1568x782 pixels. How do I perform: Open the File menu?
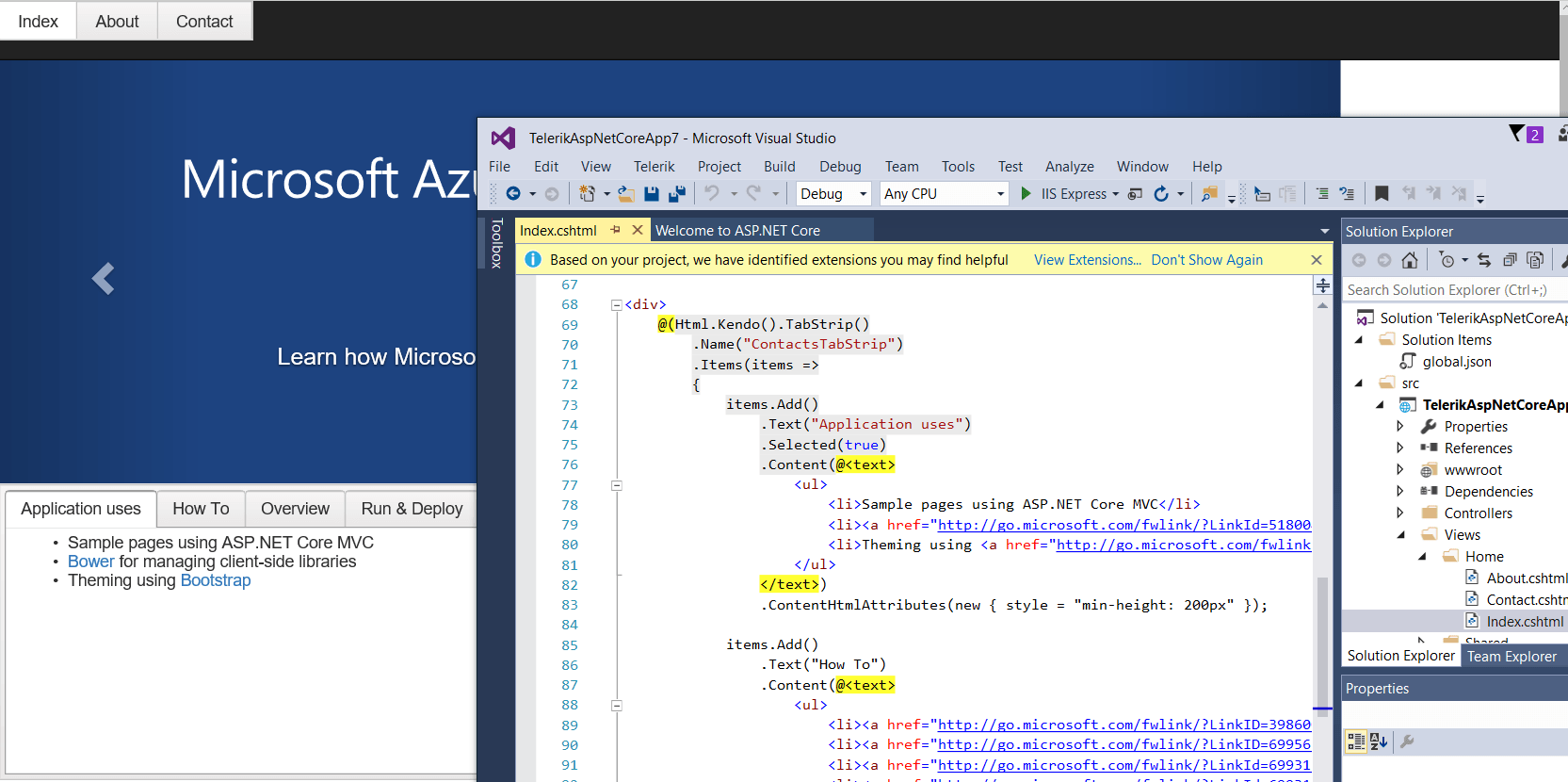tap(499, 167)
